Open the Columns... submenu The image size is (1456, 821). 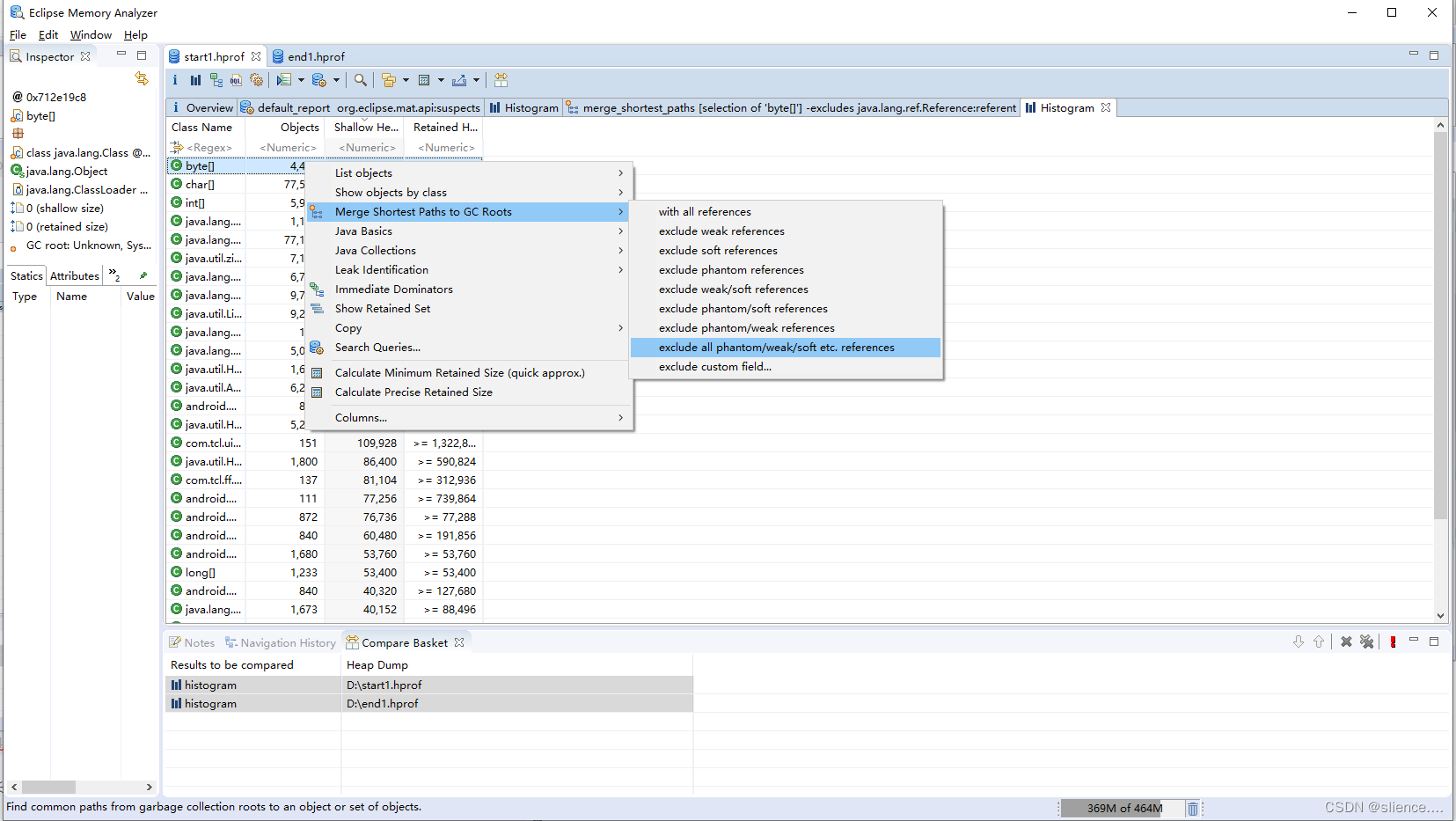pyautogui.click(x=468, y=418)
